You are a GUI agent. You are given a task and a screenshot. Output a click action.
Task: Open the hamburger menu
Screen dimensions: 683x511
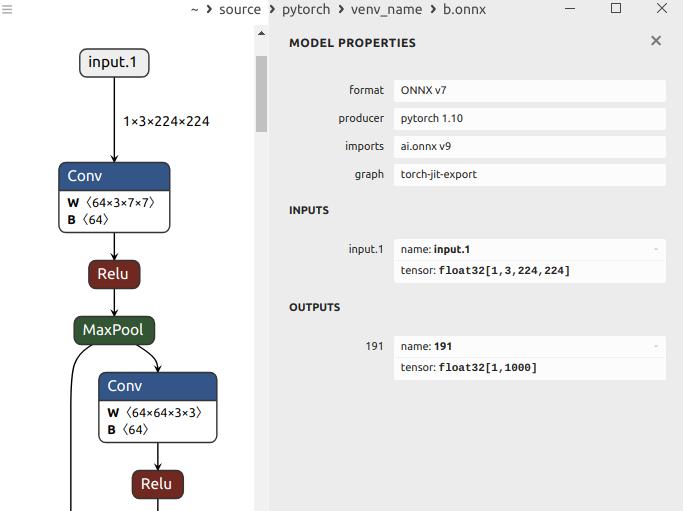pos(7,10)
